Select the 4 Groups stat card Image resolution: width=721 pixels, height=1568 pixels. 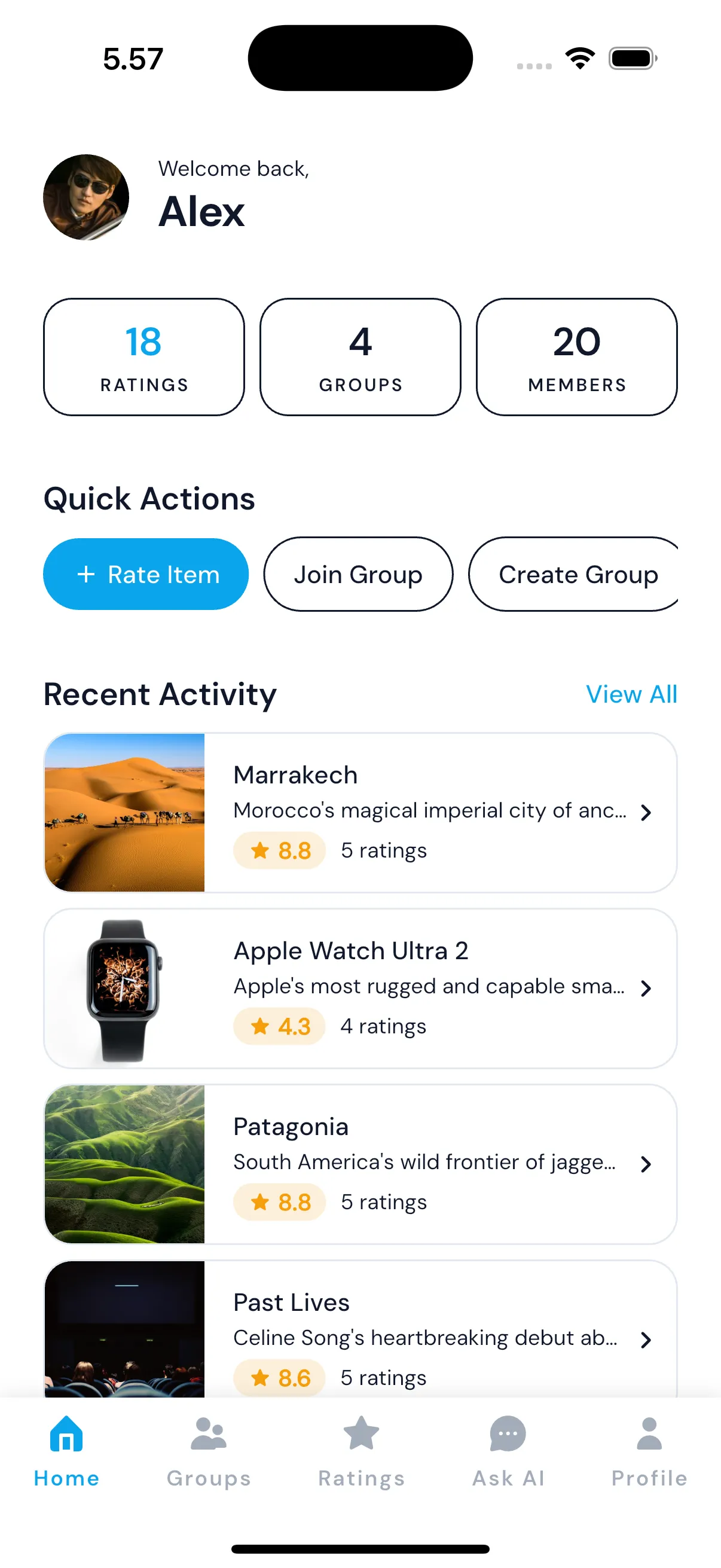click(360, 357)
